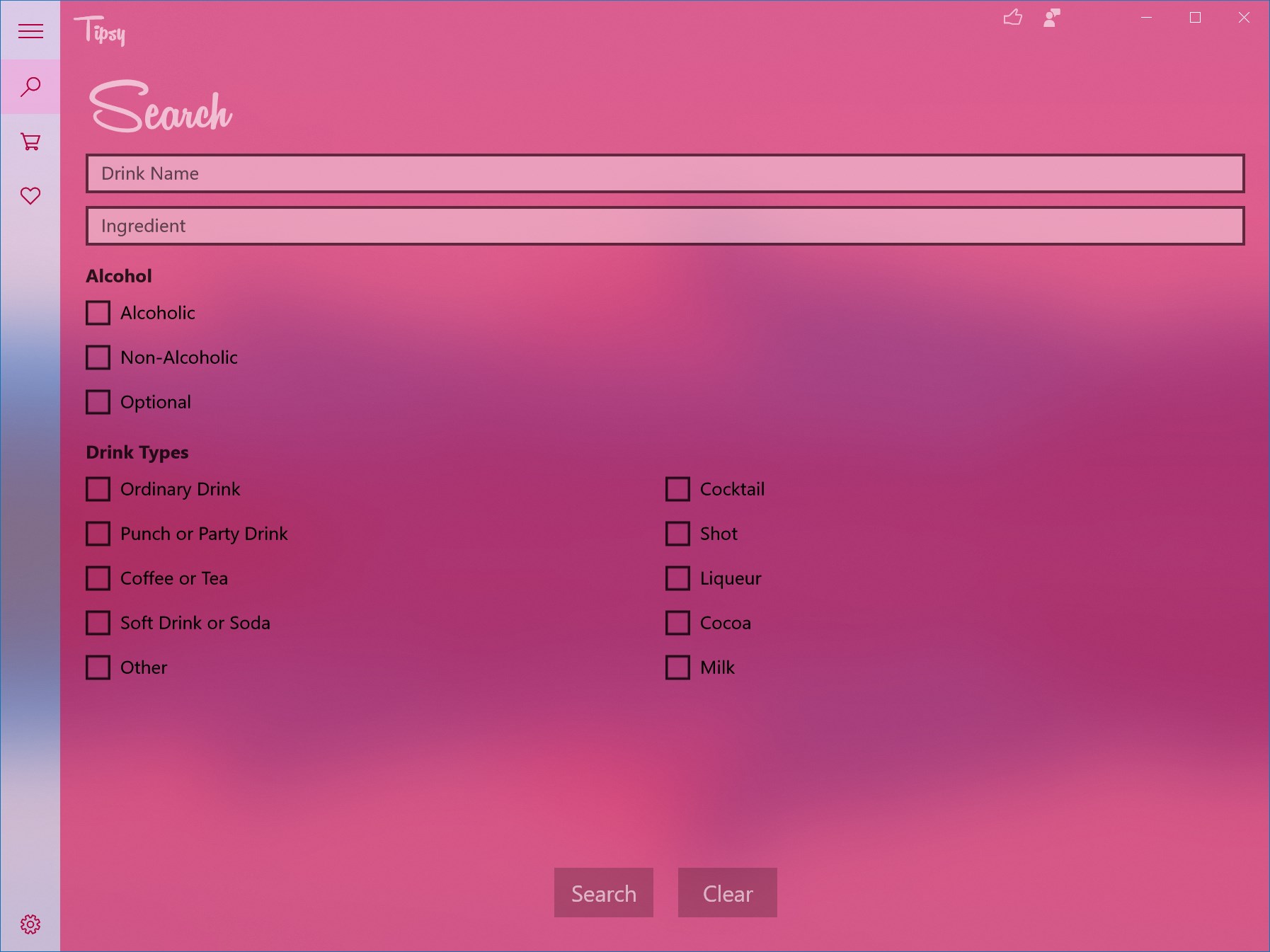Check Soft Drink or Soda

tap(98, 623)
